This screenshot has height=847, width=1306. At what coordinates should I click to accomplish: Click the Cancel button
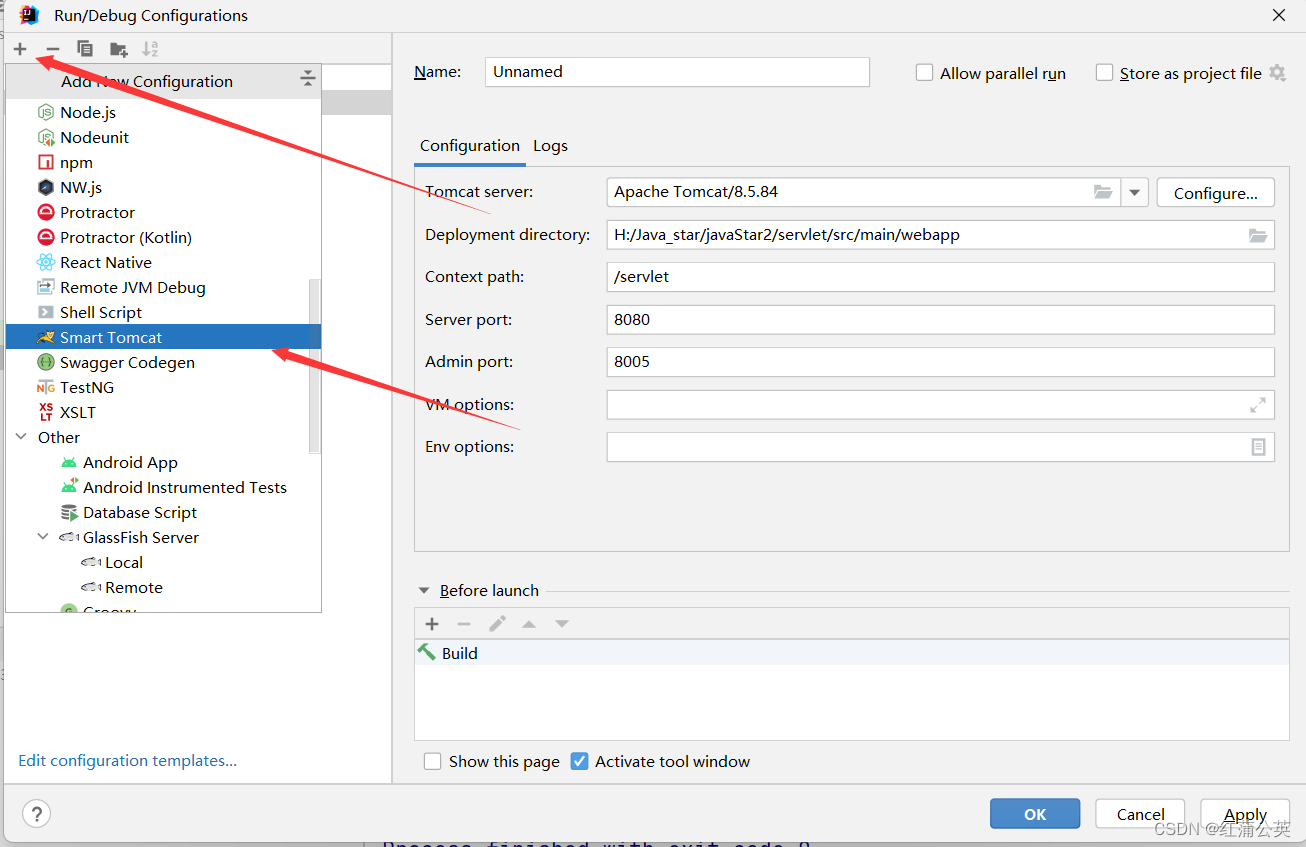[1140, 814]
